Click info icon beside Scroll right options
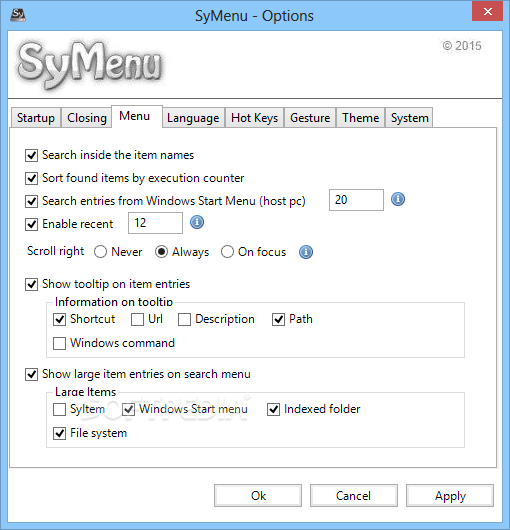Screen dimensions: 510x530 pyautogui.click(x=306, y=252)
